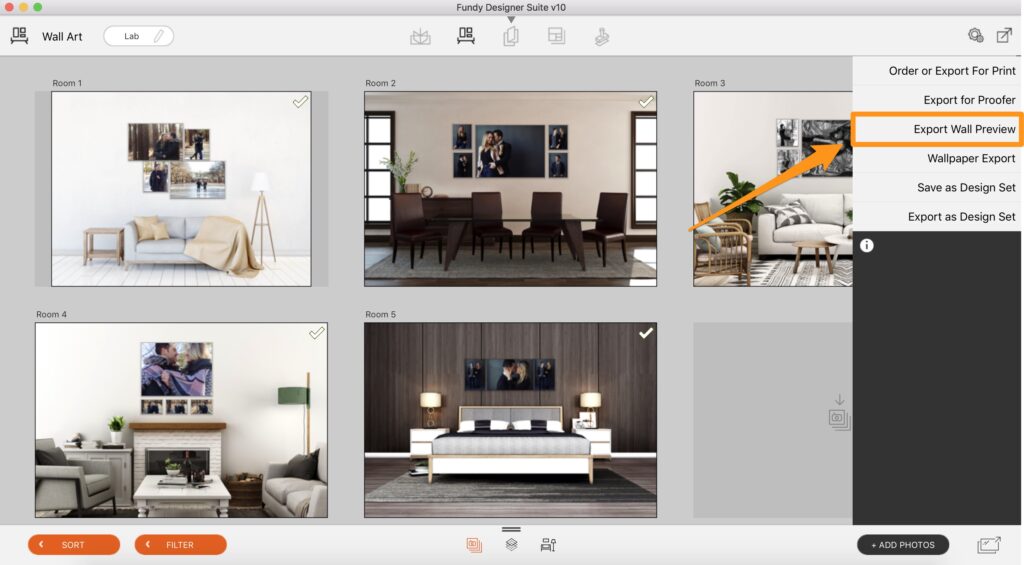Open the settings gear icon at top right
The width and height of the screenshot is (1024, 565).
point(976,35)
